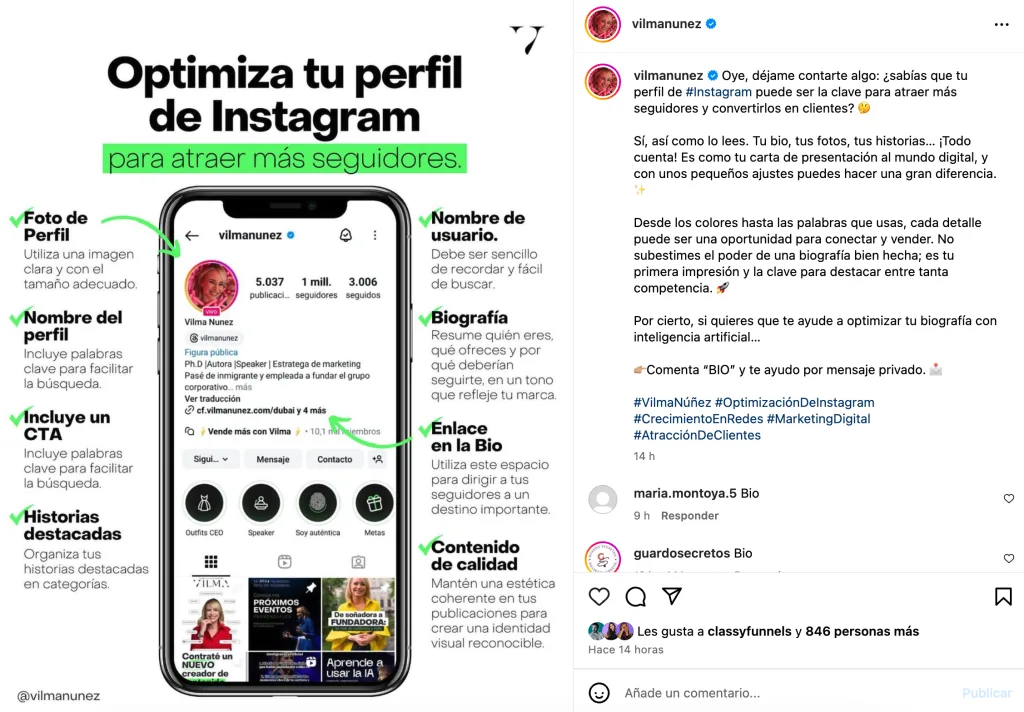Save post with the bookmark icon
Screen dimensions: 1024x712
click(x=1003, y=596)
